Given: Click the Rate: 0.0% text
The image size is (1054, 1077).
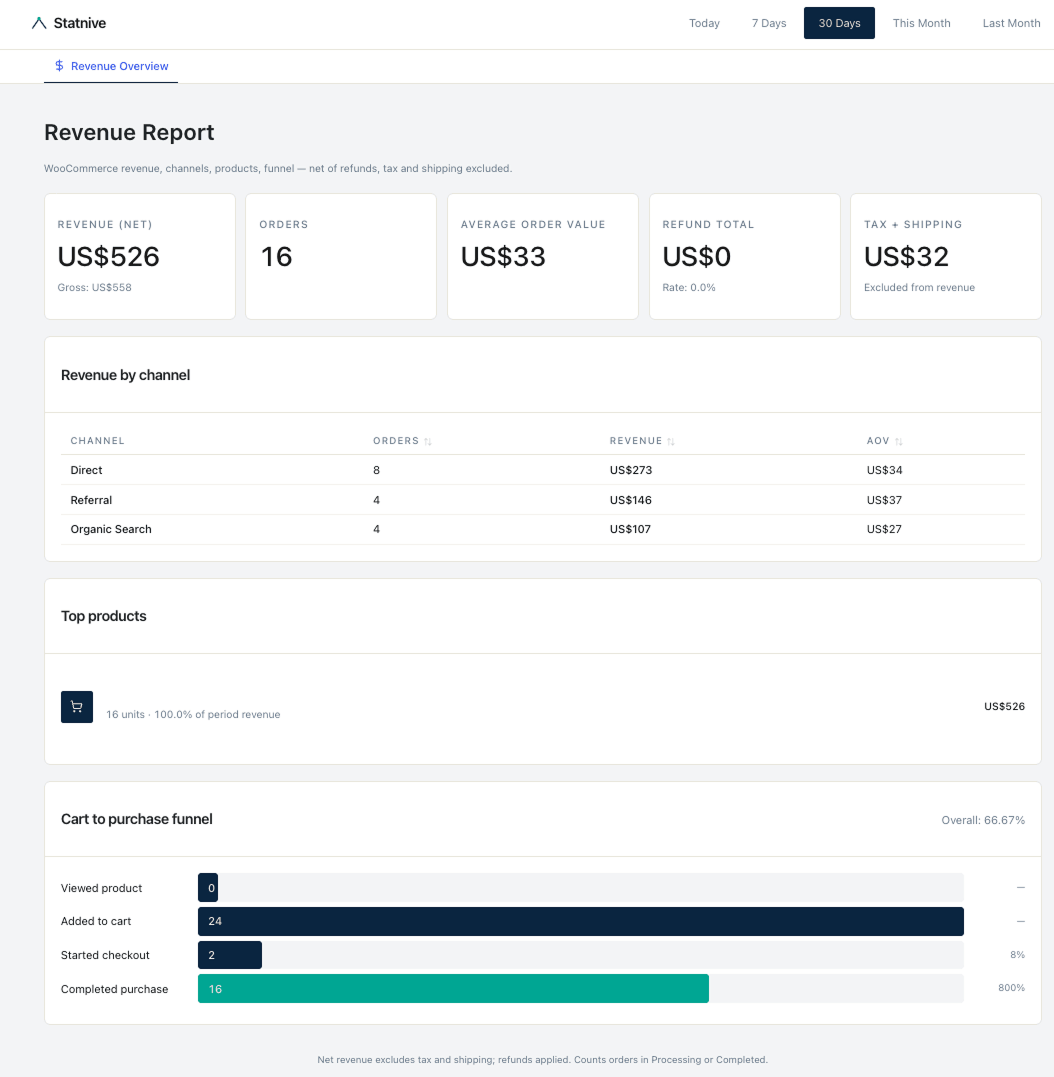Looking at the screenshot, I should point(689,288).
